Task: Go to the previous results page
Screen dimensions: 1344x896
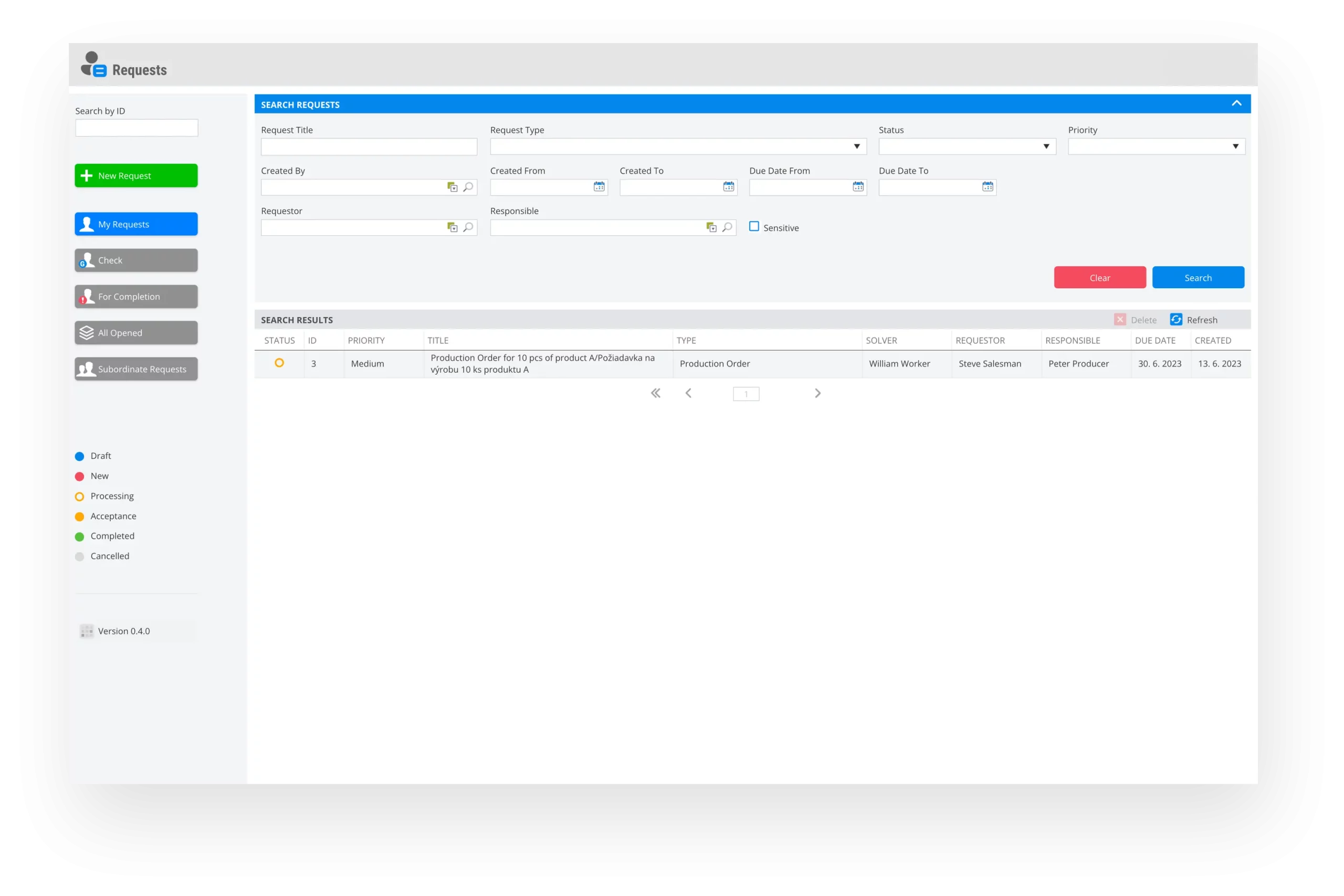Action: (689, 393)
